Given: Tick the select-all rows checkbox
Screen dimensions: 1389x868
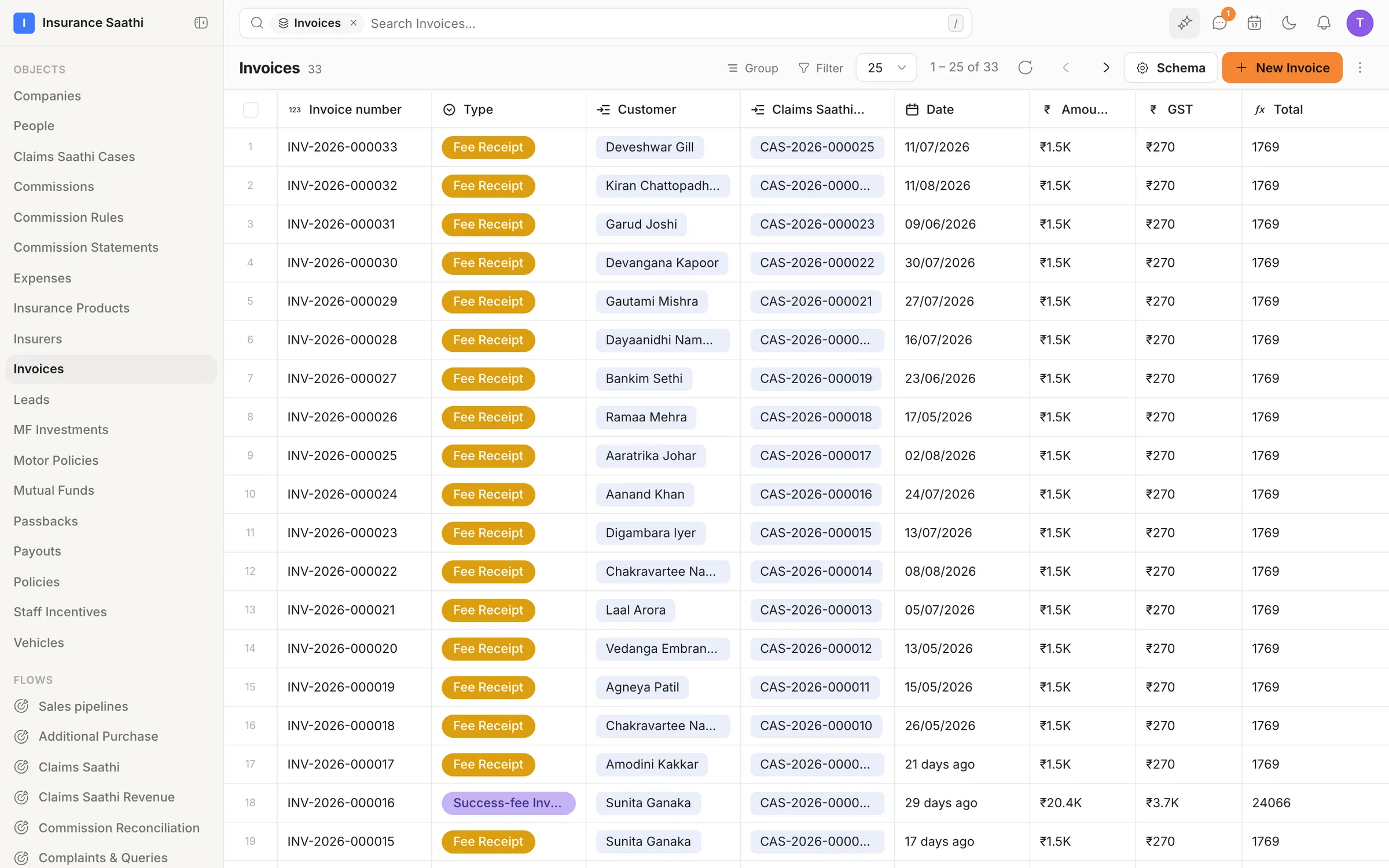Looking at the screenshot, I should click(x=251, y=109).
